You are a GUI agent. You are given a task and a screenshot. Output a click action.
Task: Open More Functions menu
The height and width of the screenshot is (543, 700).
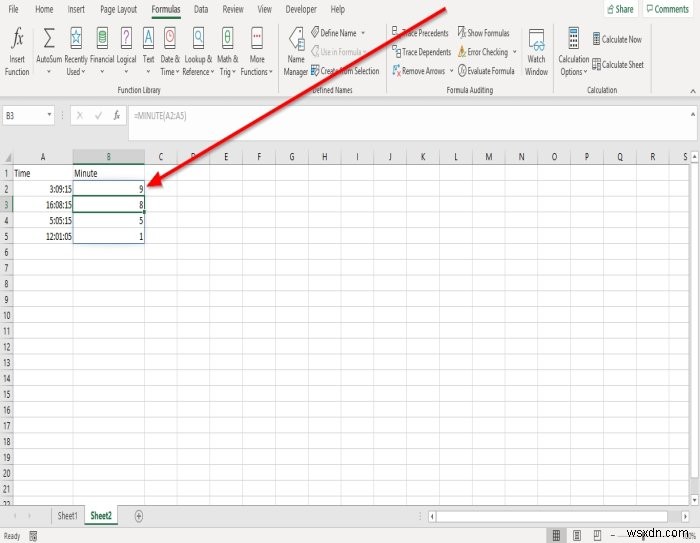[257, 51]
